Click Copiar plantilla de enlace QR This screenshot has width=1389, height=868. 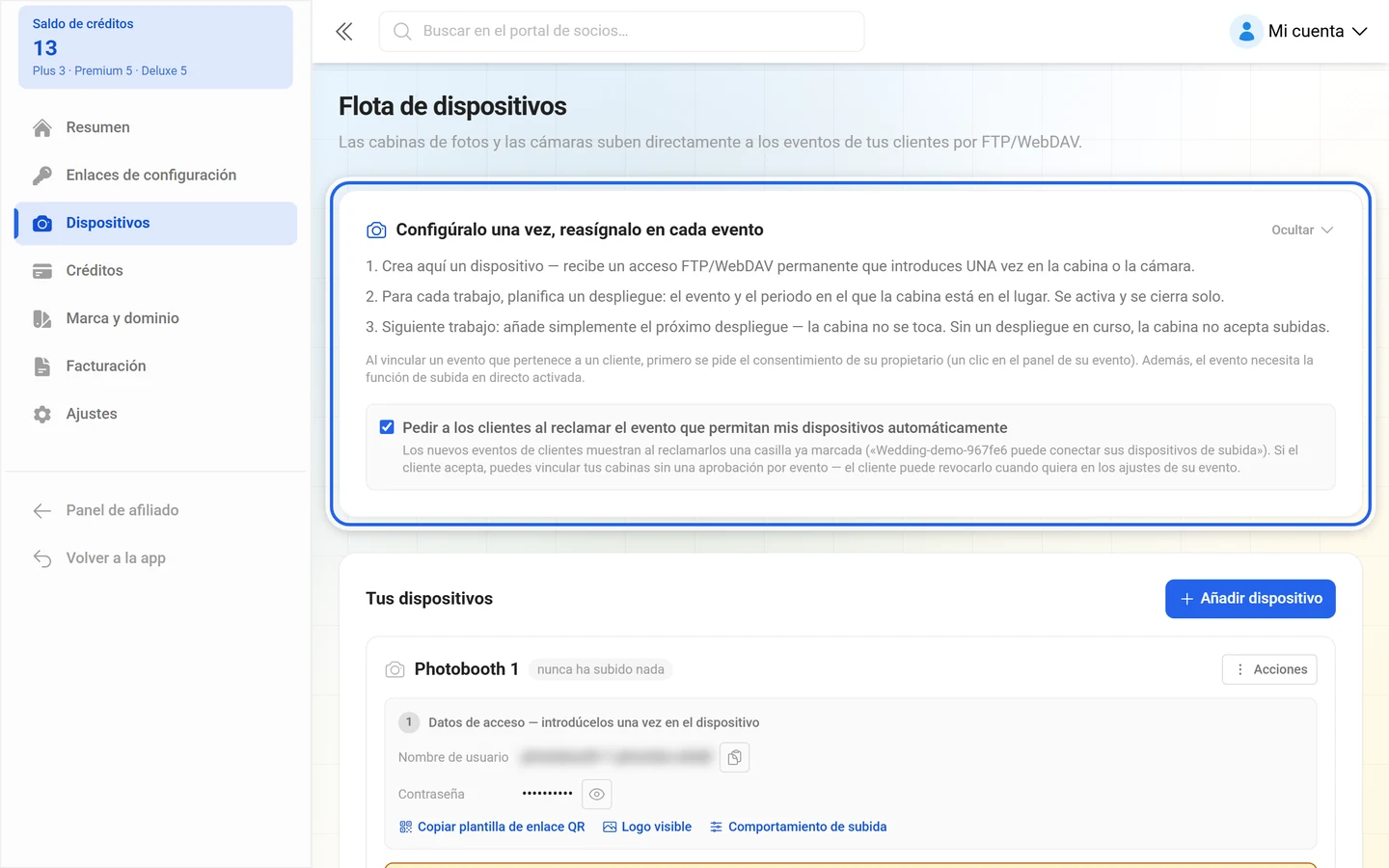click(492, 827)
